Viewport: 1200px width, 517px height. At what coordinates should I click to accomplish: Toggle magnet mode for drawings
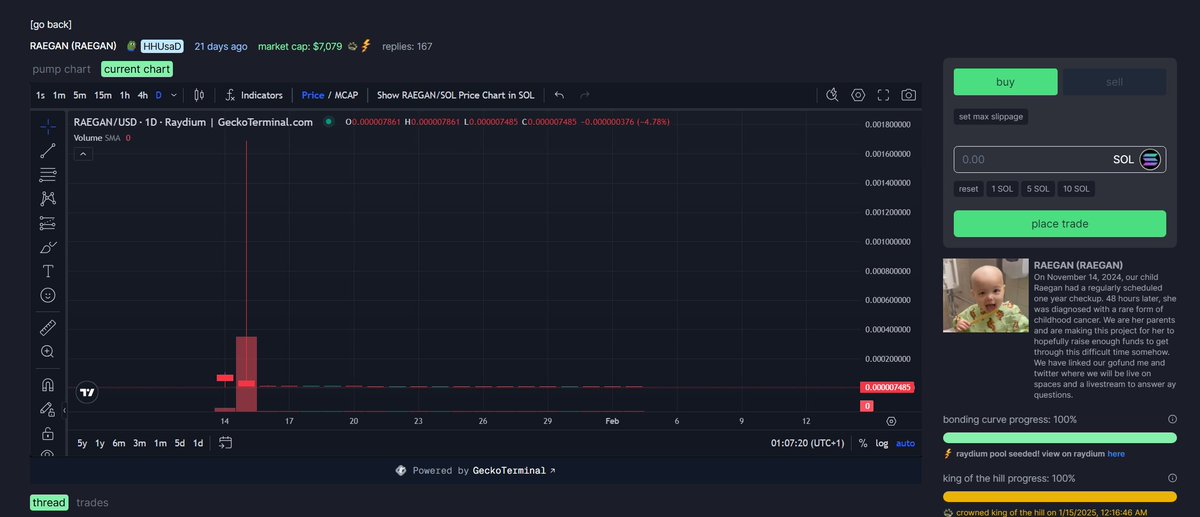coord(48,384)
